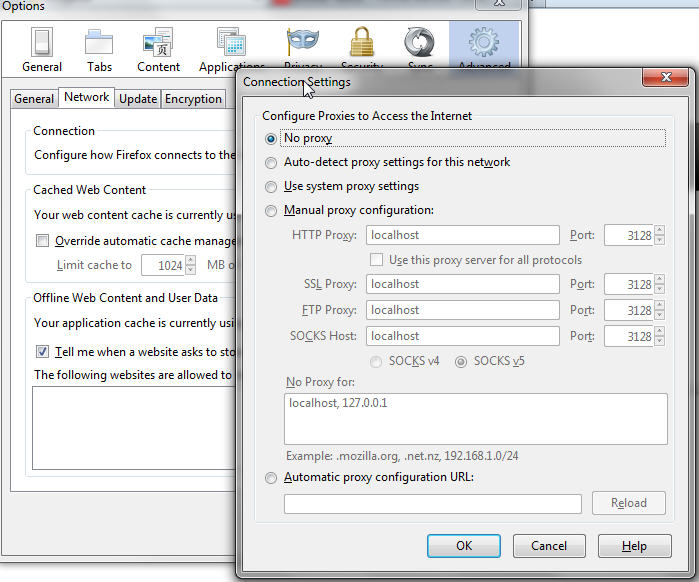Click the Help button
Screen dimensions: 699x582
(x=634, y=546)
